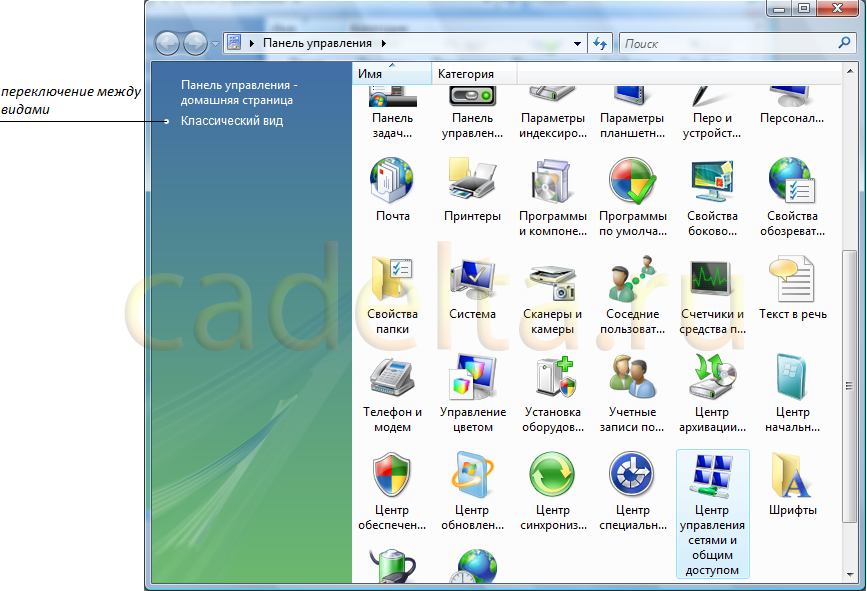Image resolution: width=867 pixels, height=591 pixels.
Task: Expand the arrow after Панель управления breadcrumb
Action: point(383,44)
